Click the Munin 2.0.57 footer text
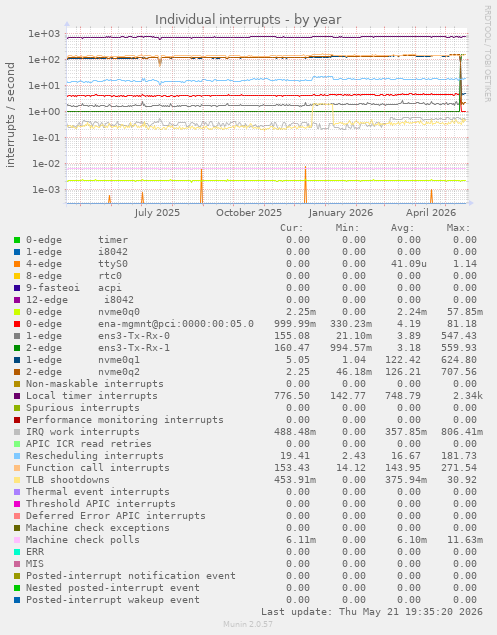Screen dimensions: 497x635 [248, 624]
